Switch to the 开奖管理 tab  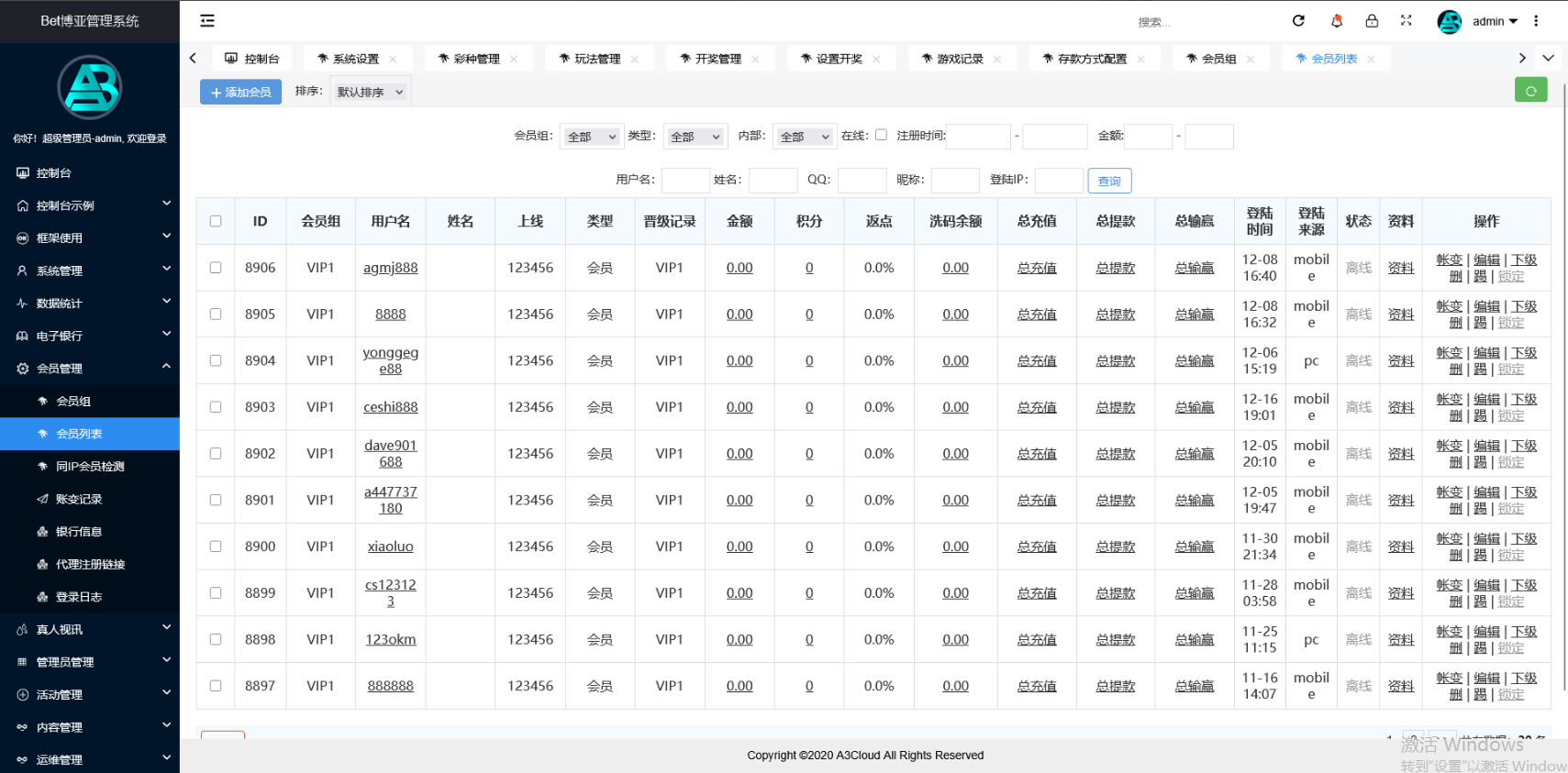(x=718, y=59)
